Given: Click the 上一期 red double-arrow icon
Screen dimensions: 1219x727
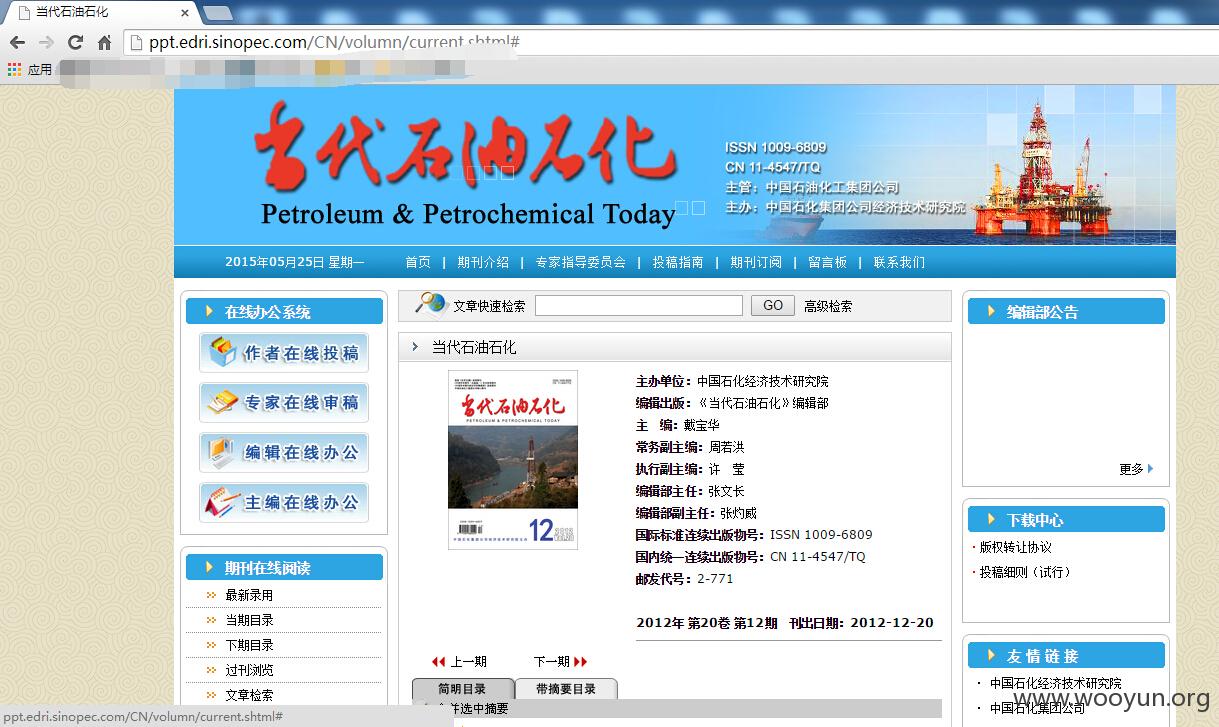Looking at the screenshot, I should coord(438,661).
